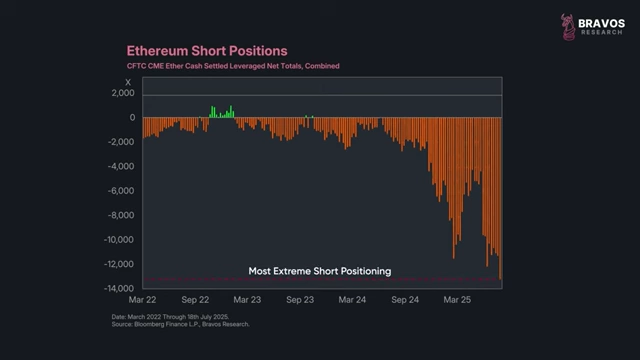
Task: Click the x-axis label Mar 23
Action: (247, 300)
